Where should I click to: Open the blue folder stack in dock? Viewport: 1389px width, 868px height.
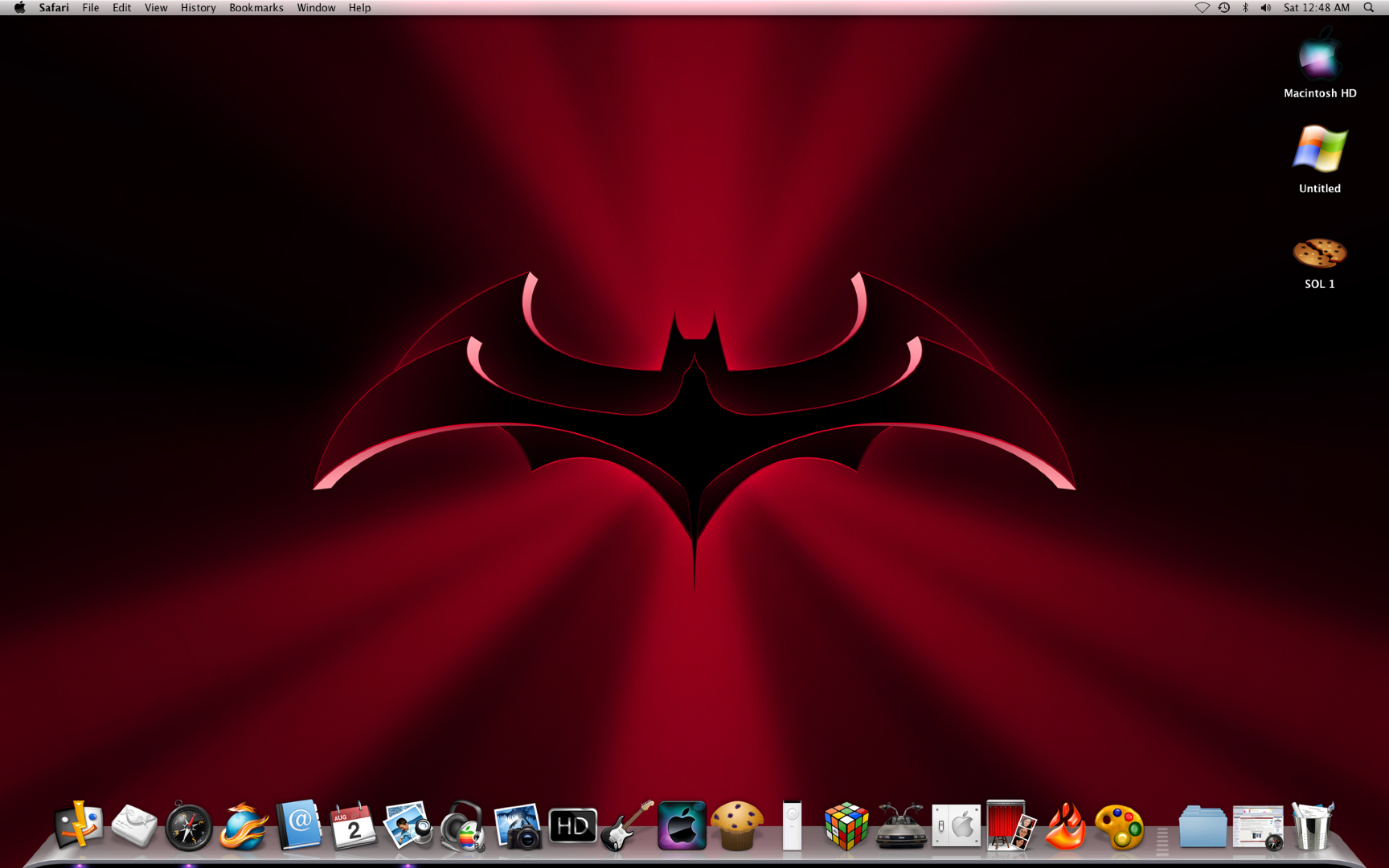pyautogui.click(x=1203, y=826)
